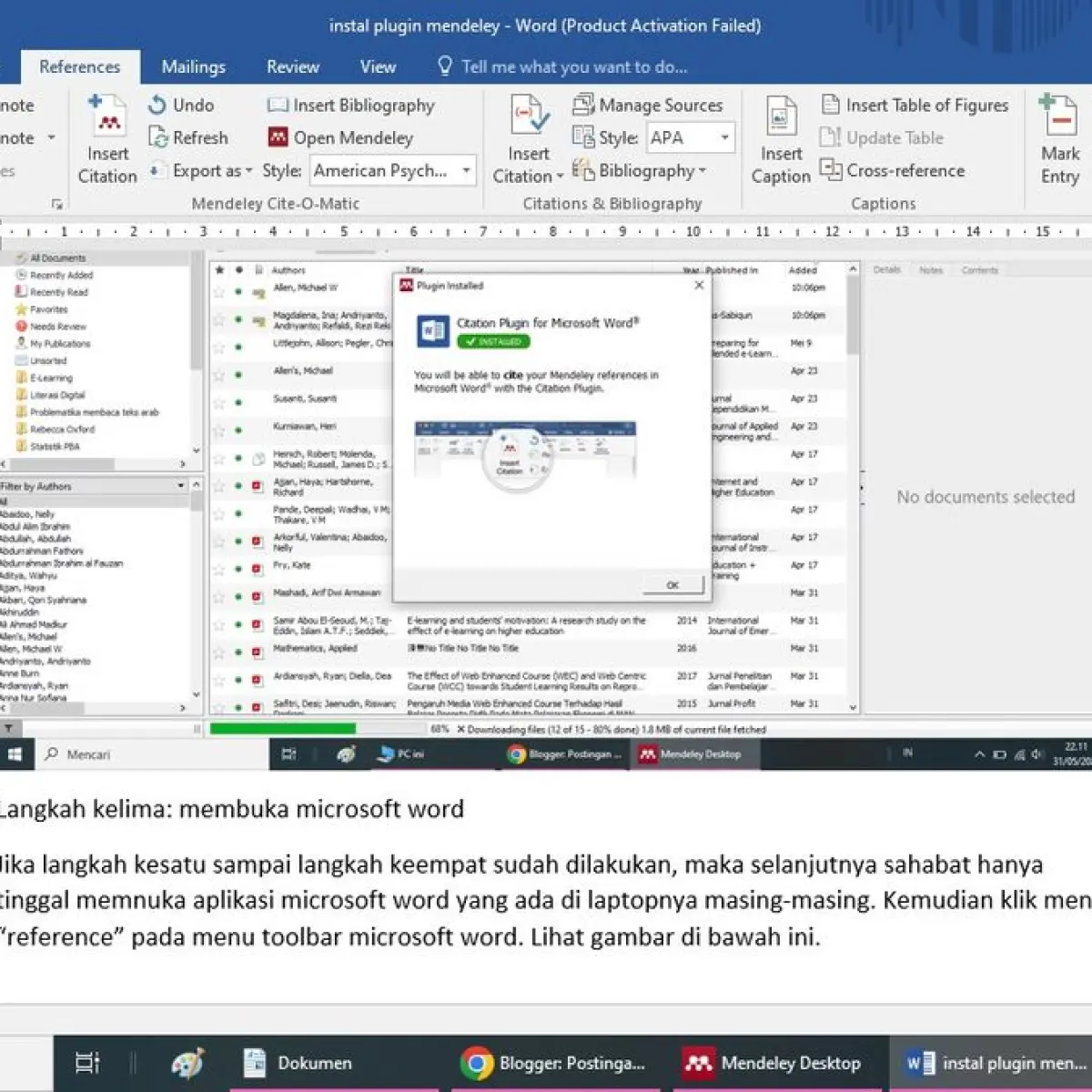Click Insert Caption button
Image resolution: width=1092 pixels, height=1092 pixels.
click(x=781, y=139)
